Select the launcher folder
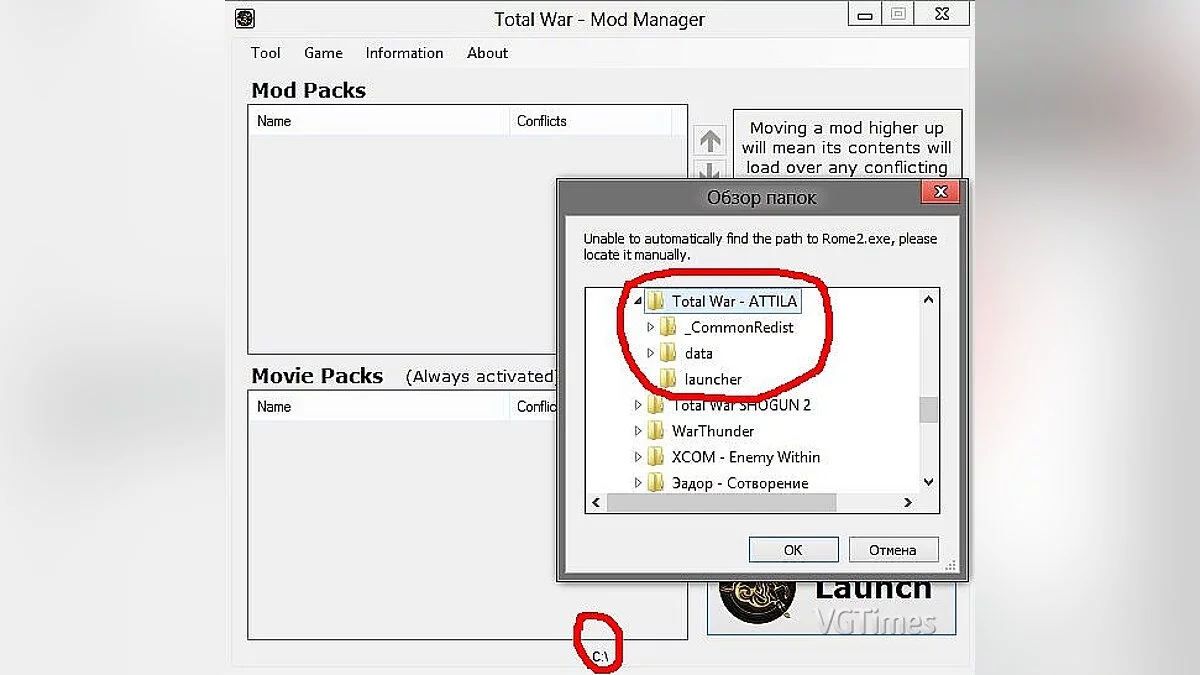This screenshot has height=675, width=1200. [x=712, y=379]
